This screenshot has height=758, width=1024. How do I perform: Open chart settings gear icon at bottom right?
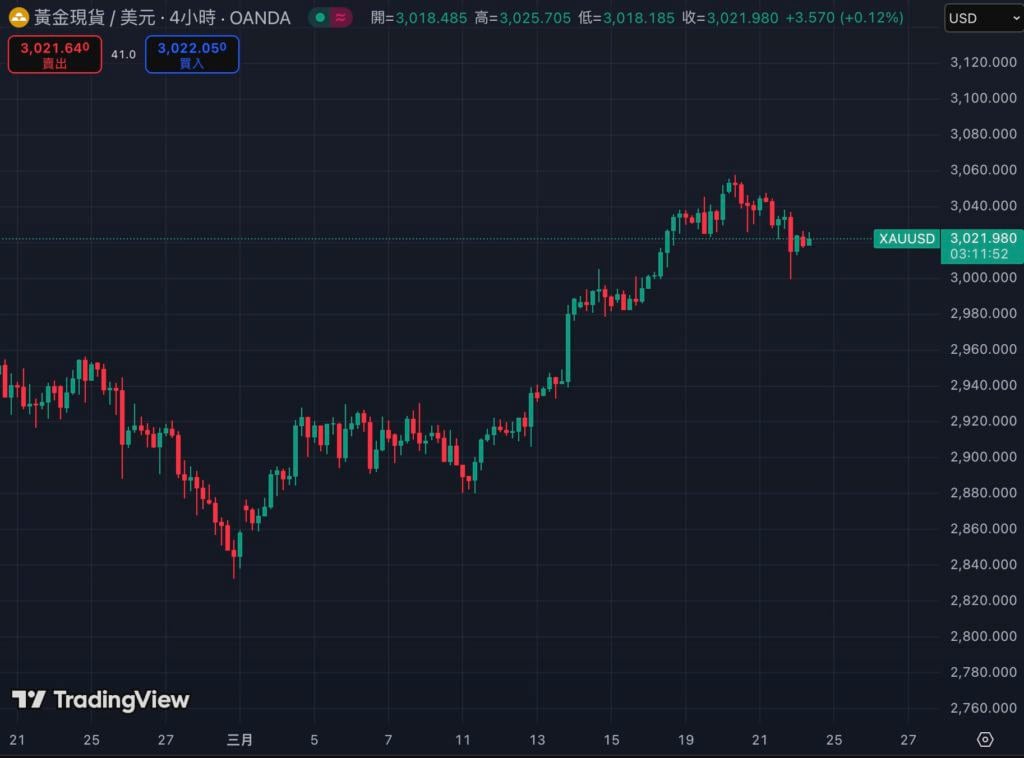[985, 740]
